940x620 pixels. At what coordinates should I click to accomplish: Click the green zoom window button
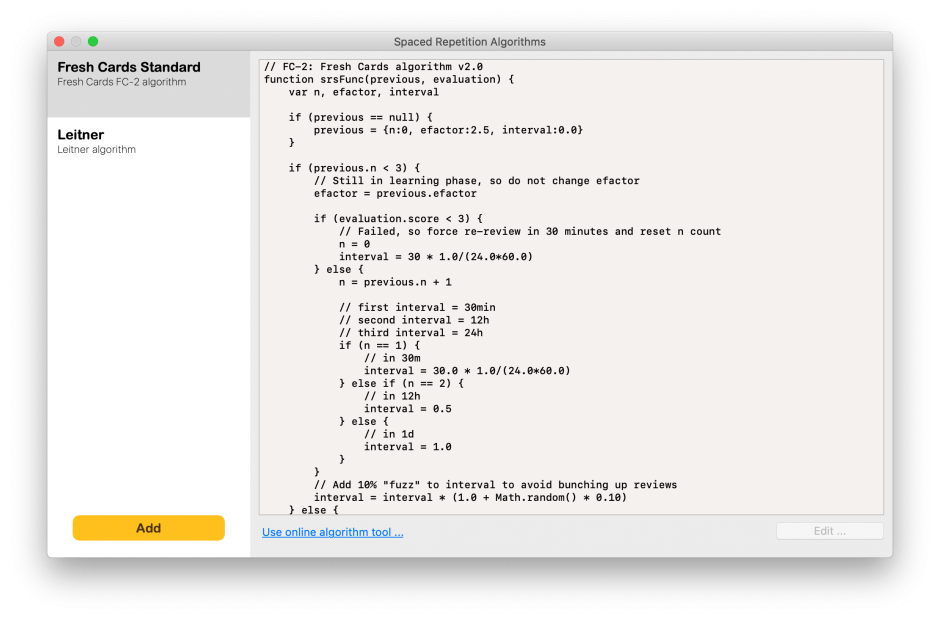pos(93,41)
